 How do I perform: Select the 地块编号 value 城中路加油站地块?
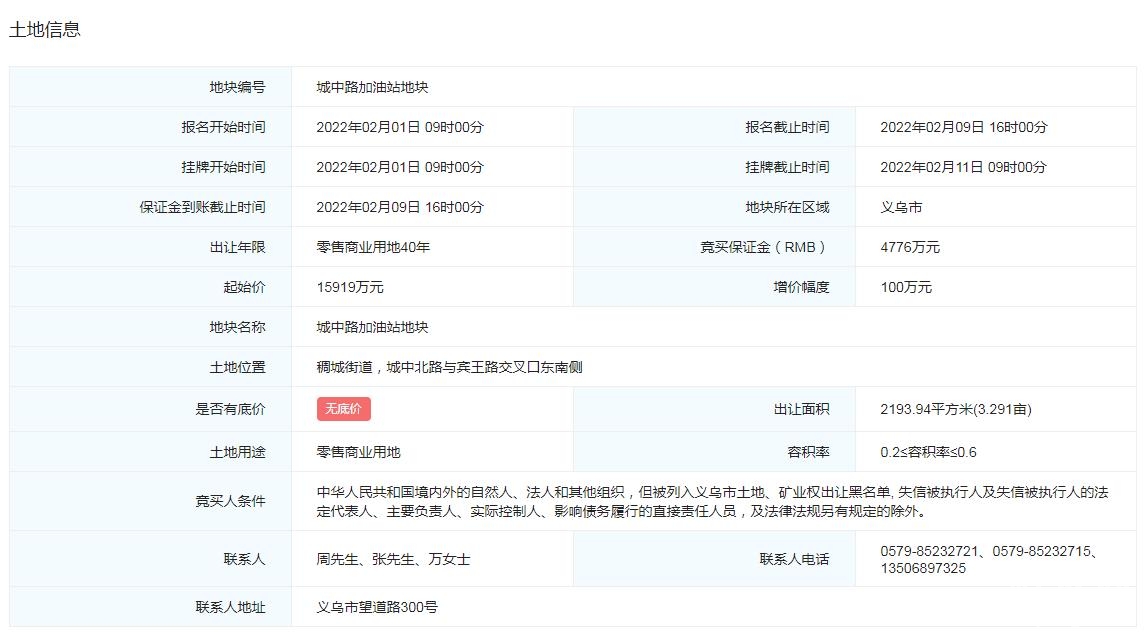372,87
